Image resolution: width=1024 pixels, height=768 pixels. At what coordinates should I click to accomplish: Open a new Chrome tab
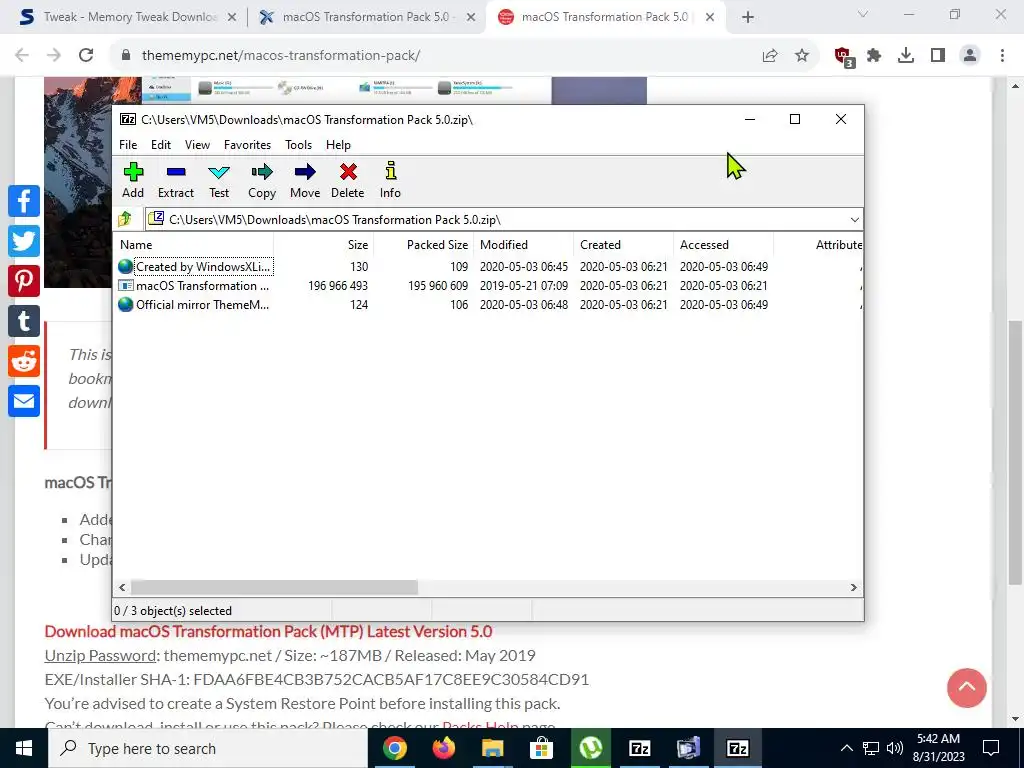pos(748,18)
